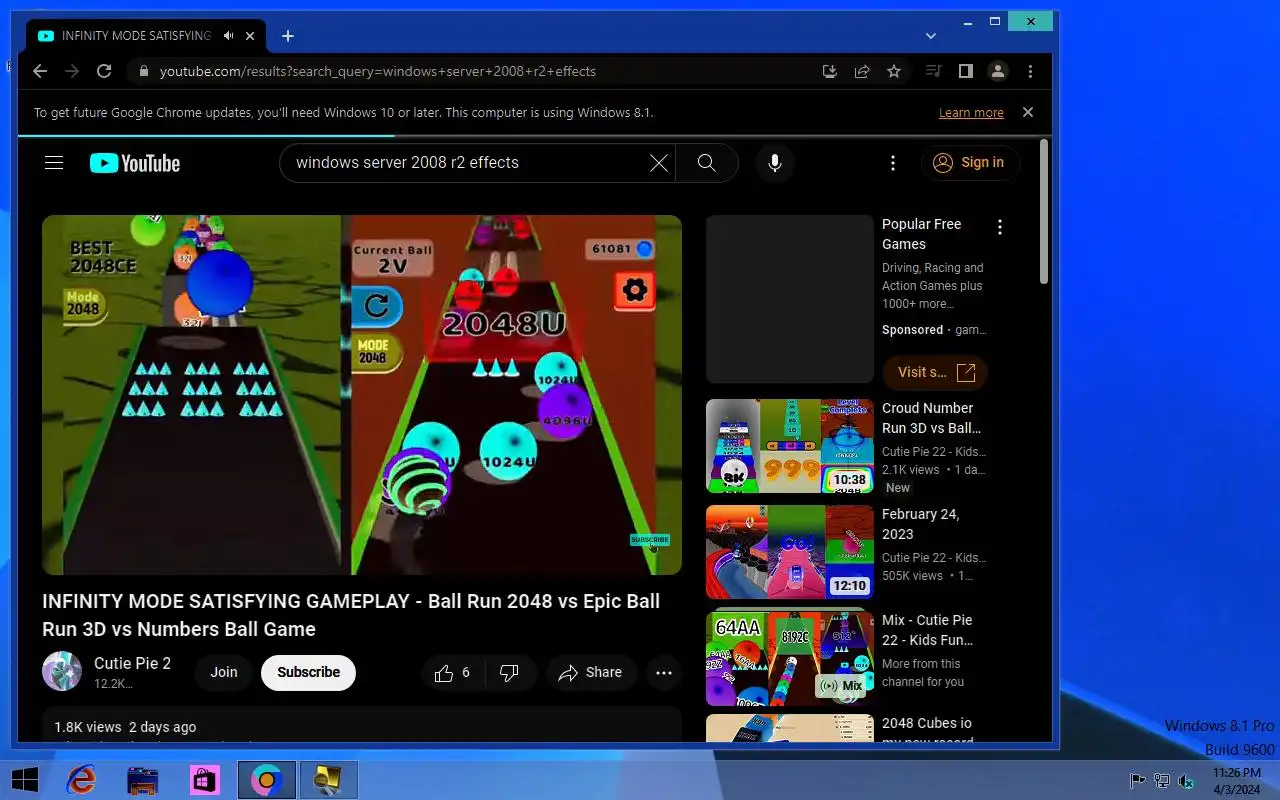Viewport: 1280px width, 800px height.
Task: Open the Chrome profile avatar
Action: [998, 71]
